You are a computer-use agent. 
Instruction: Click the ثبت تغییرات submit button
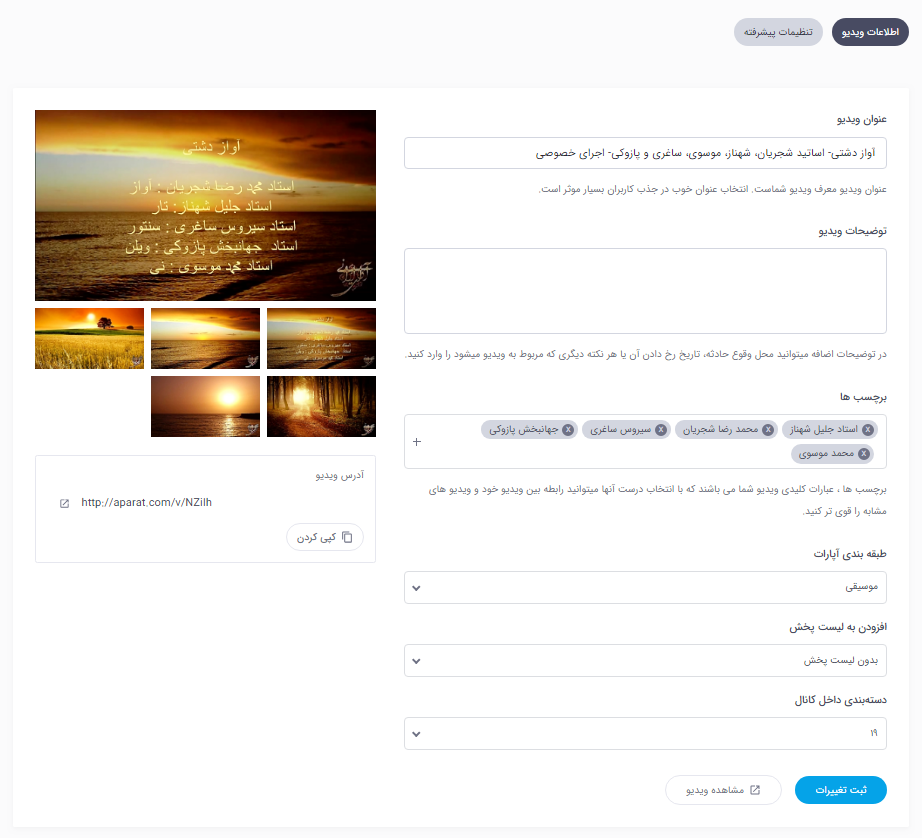(x=840, y=789)
